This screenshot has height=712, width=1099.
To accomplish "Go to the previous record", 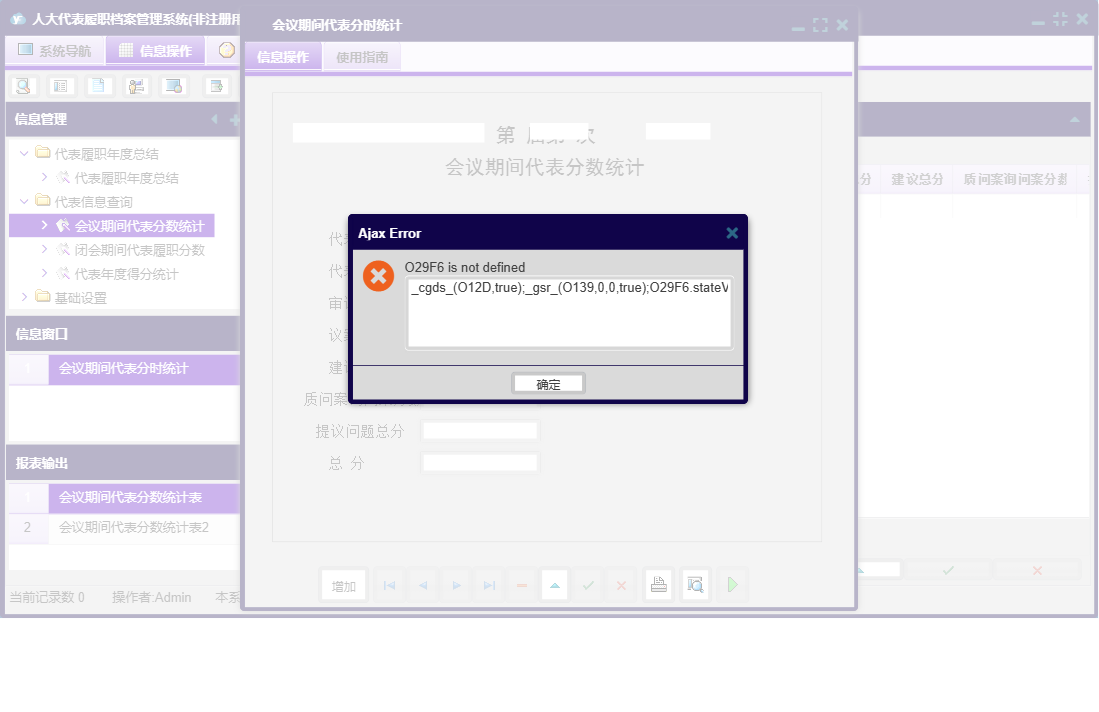I will [x=423, y=585].
